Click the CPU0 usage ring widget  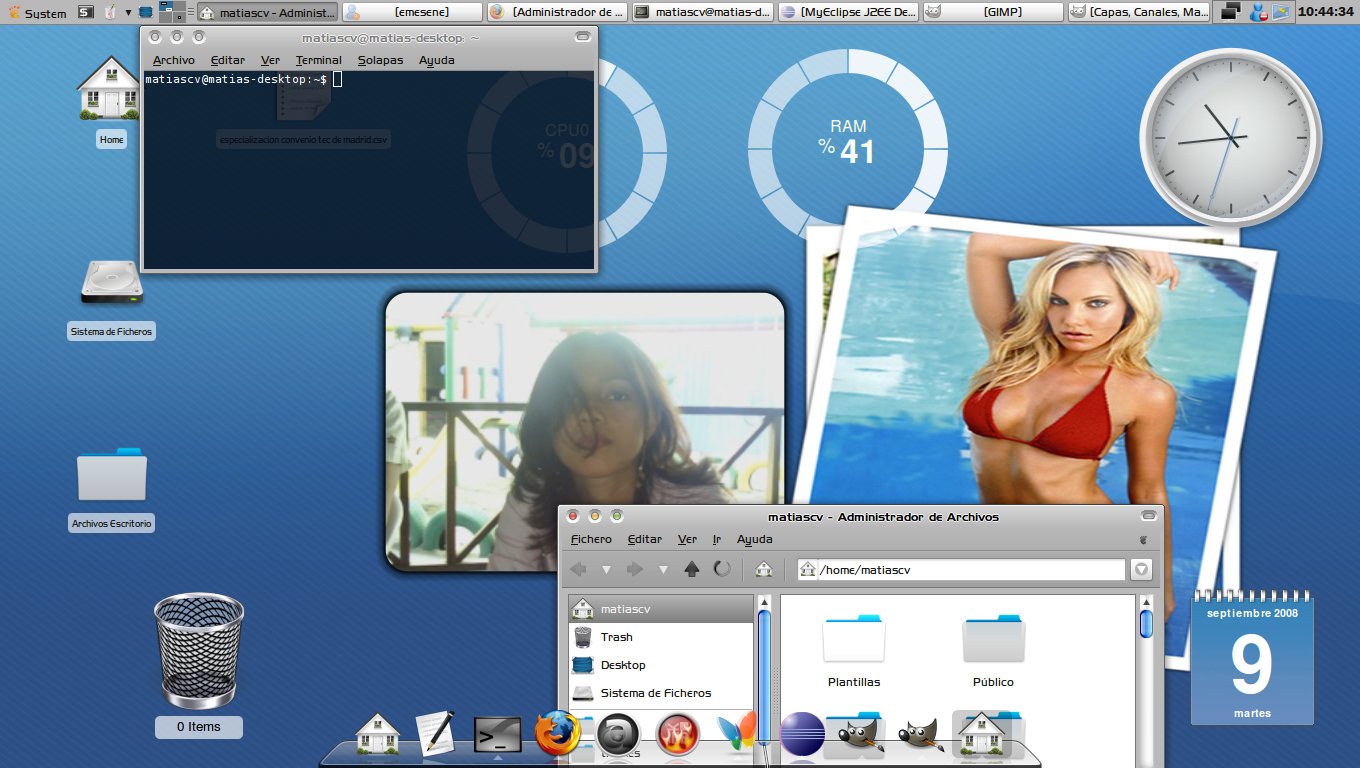click(567, 152)
